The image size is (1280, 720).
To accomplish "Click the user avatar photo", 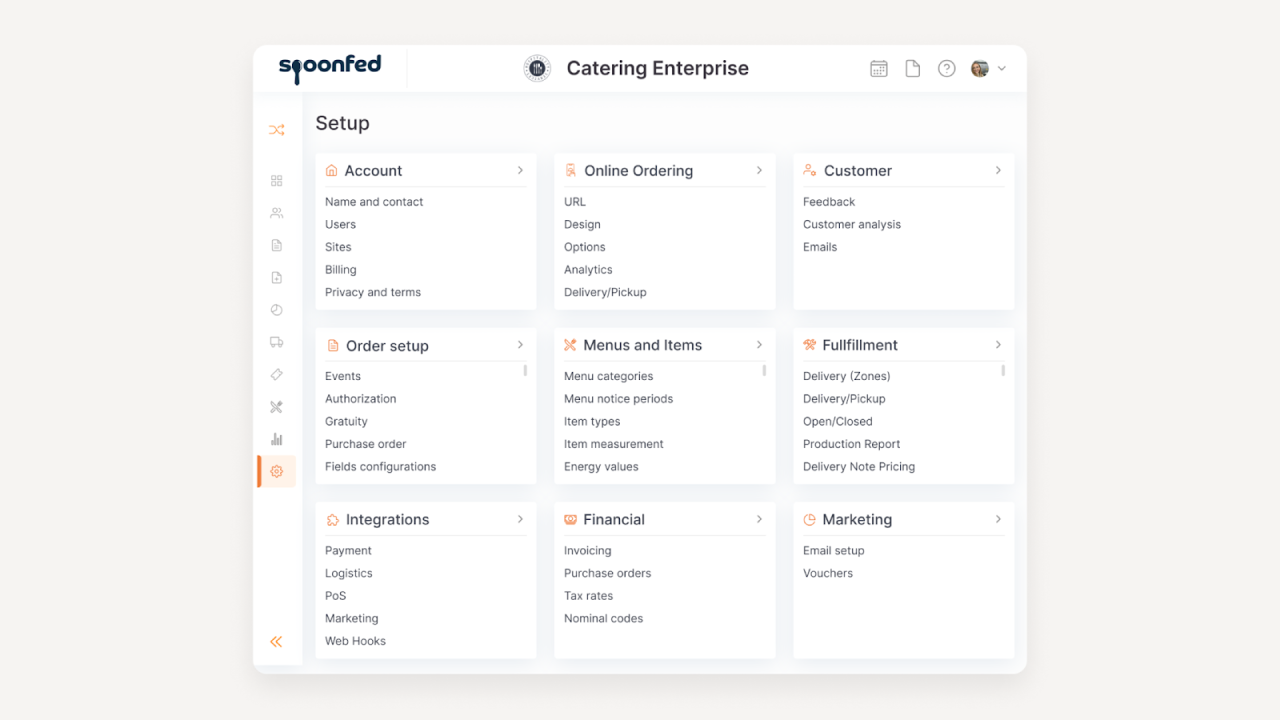I will [980, 69].
